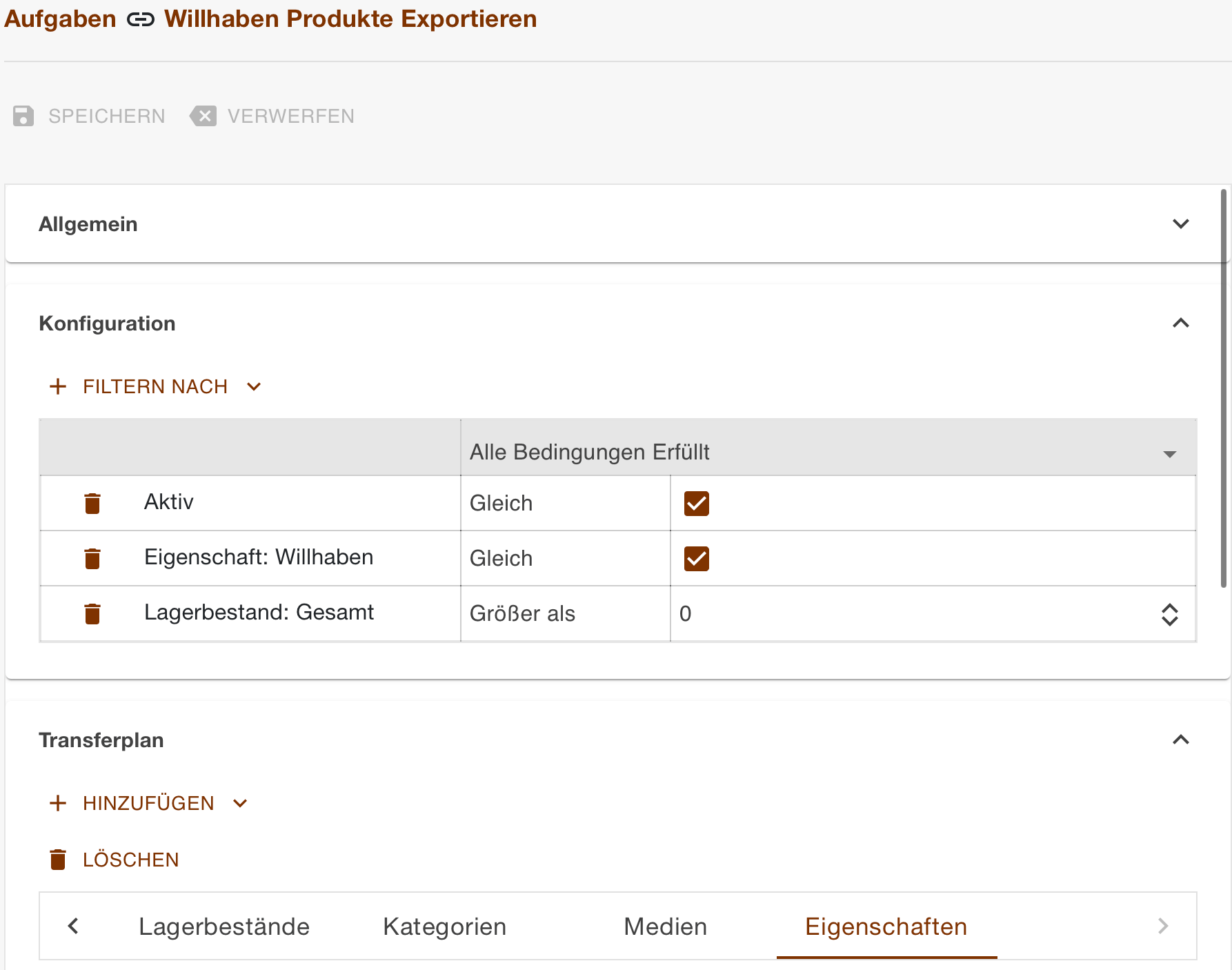Click the plus icon next to Hinzufügen
This screenshot has height=970, width=1232.
pos(58,803)
